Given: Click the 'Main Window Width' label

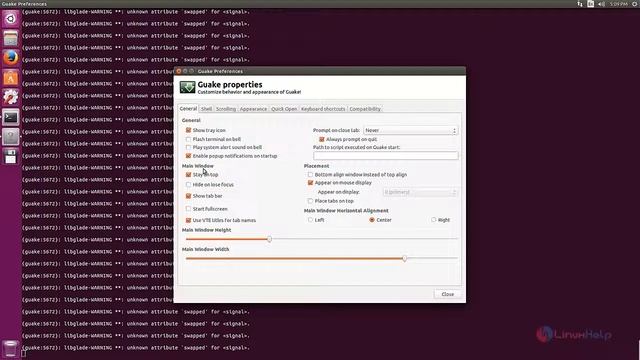Looking at the screenshot, I should click(x=205, y=249).
